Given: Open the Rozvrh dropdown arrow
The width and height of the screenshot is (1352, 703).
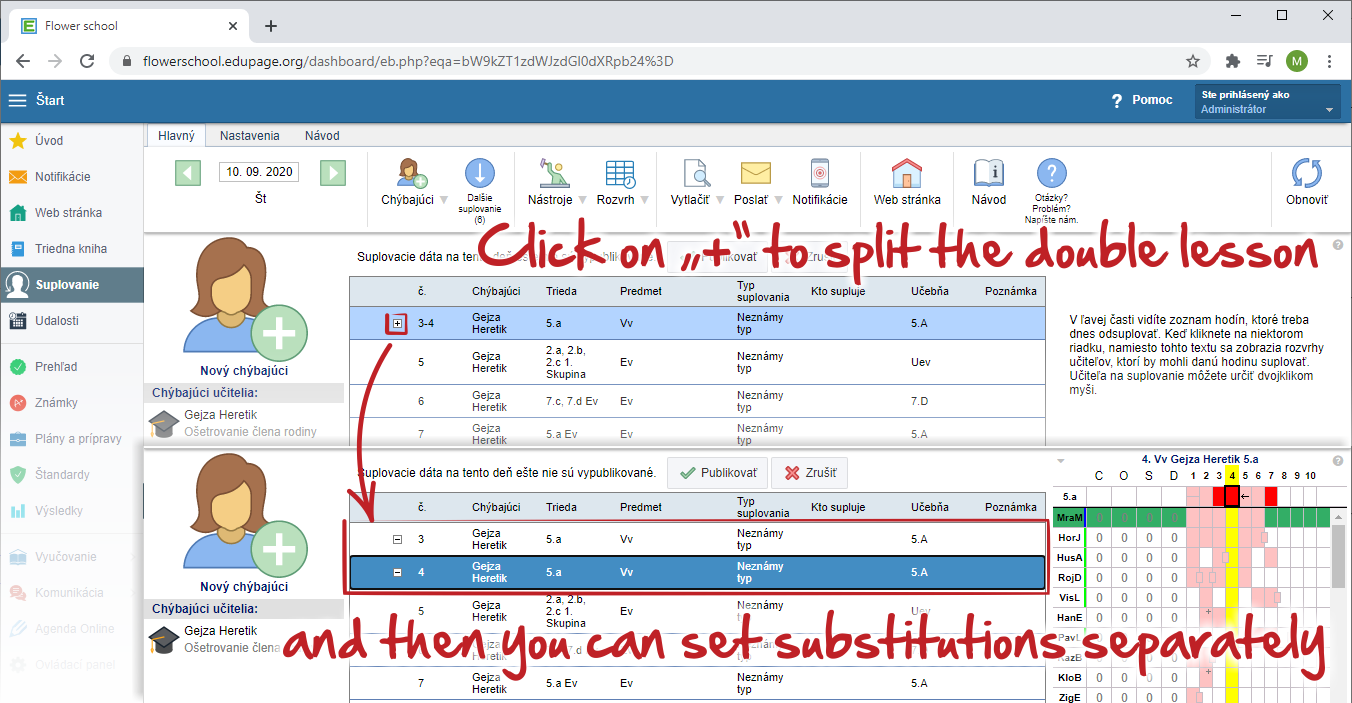Looking at the screenshot, I should [x=644, y=200].
